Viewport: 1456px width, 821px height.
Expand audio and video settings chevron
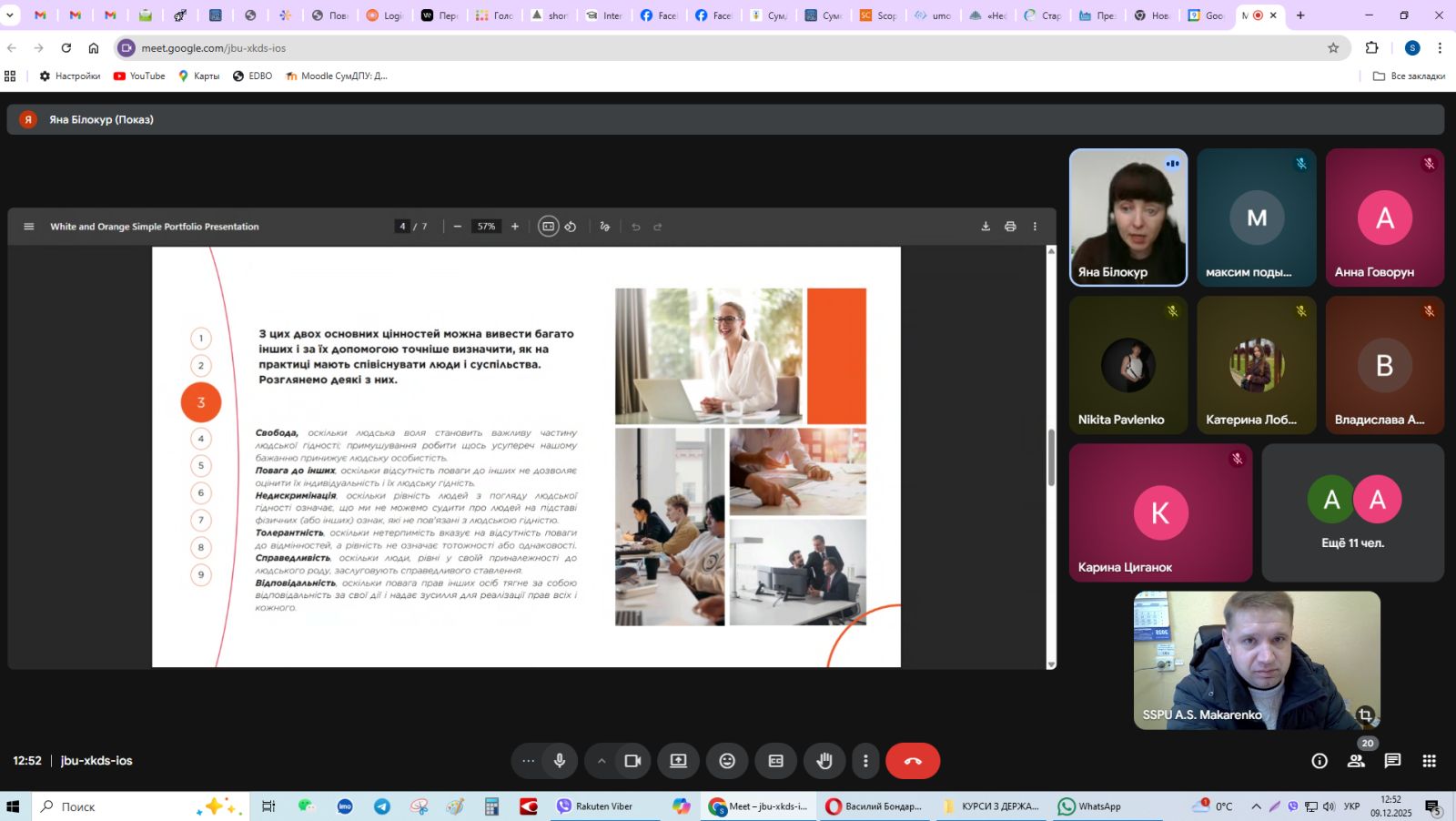point(602,761)
